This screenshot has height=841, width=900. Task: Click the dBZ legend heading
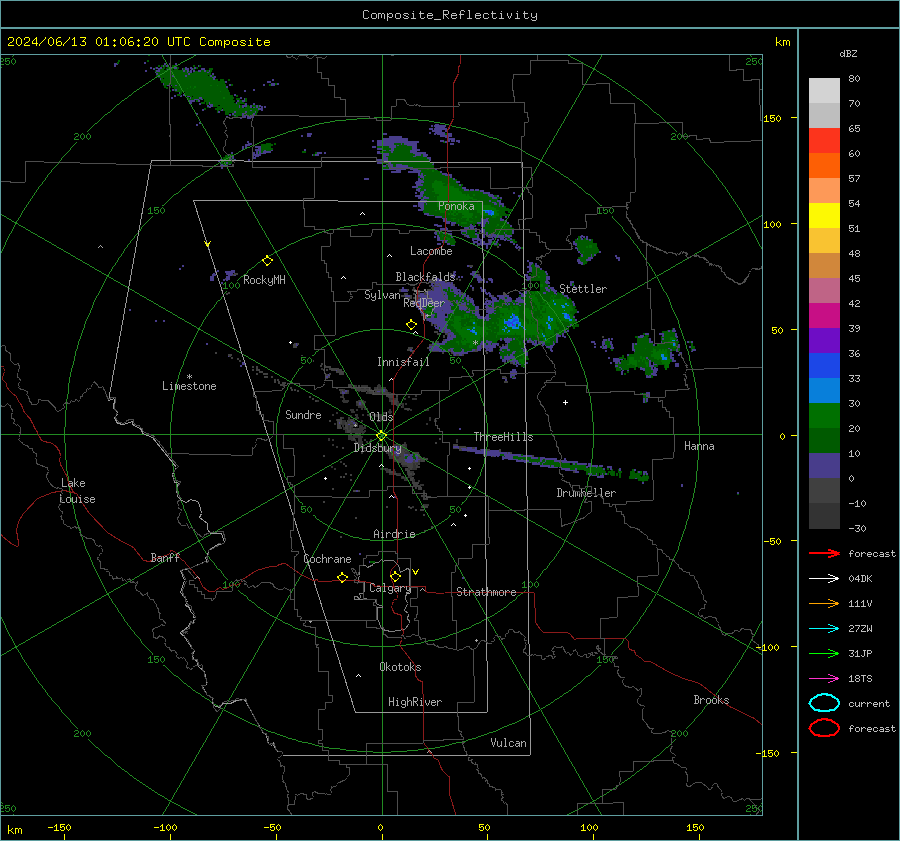pyautogui.click(x=848, y=53)
